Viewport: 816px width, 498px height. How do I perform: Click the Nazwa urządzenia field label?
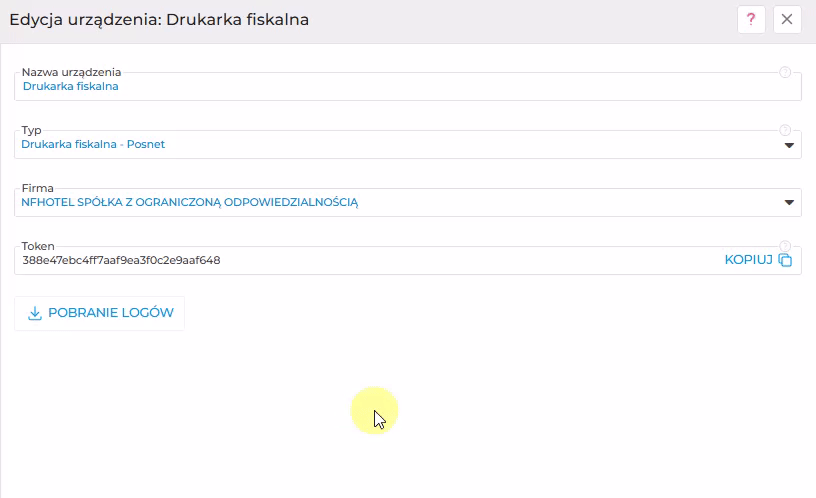[x=71, y=72]
